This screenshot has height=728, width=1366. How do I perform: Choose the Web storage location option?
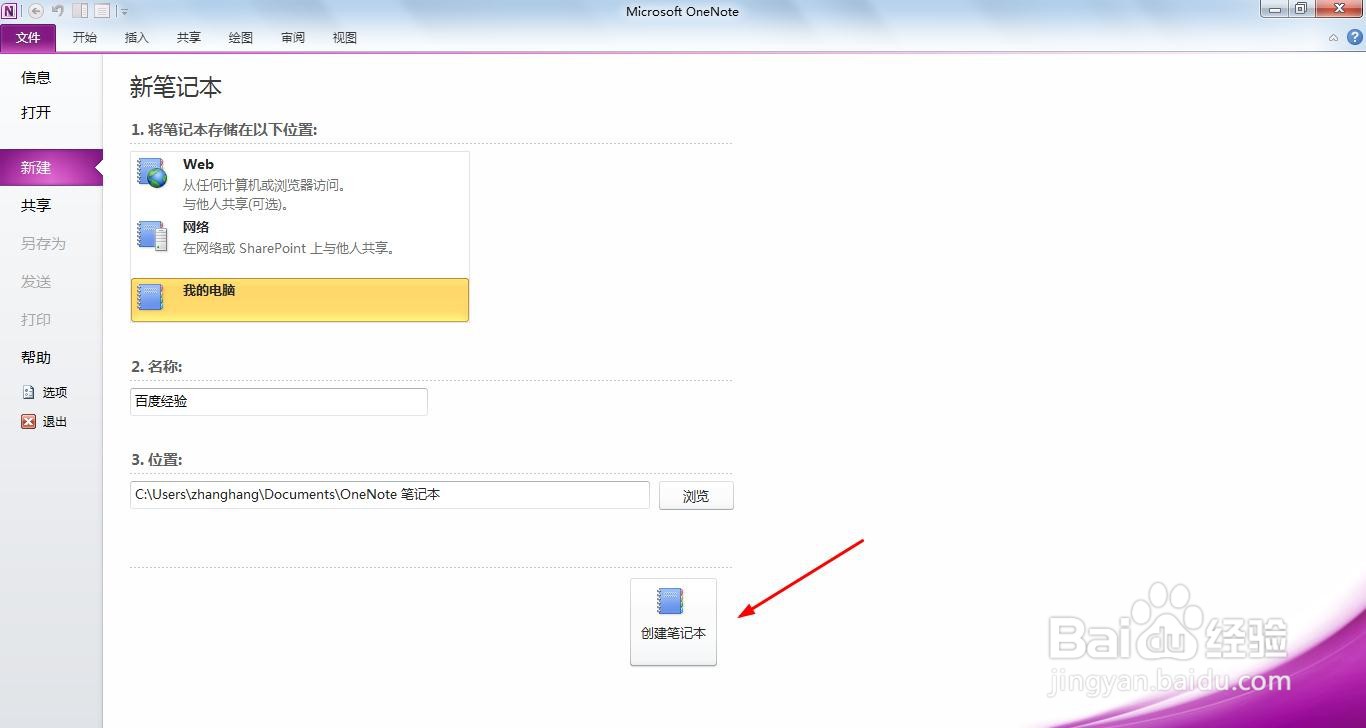coord(299,184)
